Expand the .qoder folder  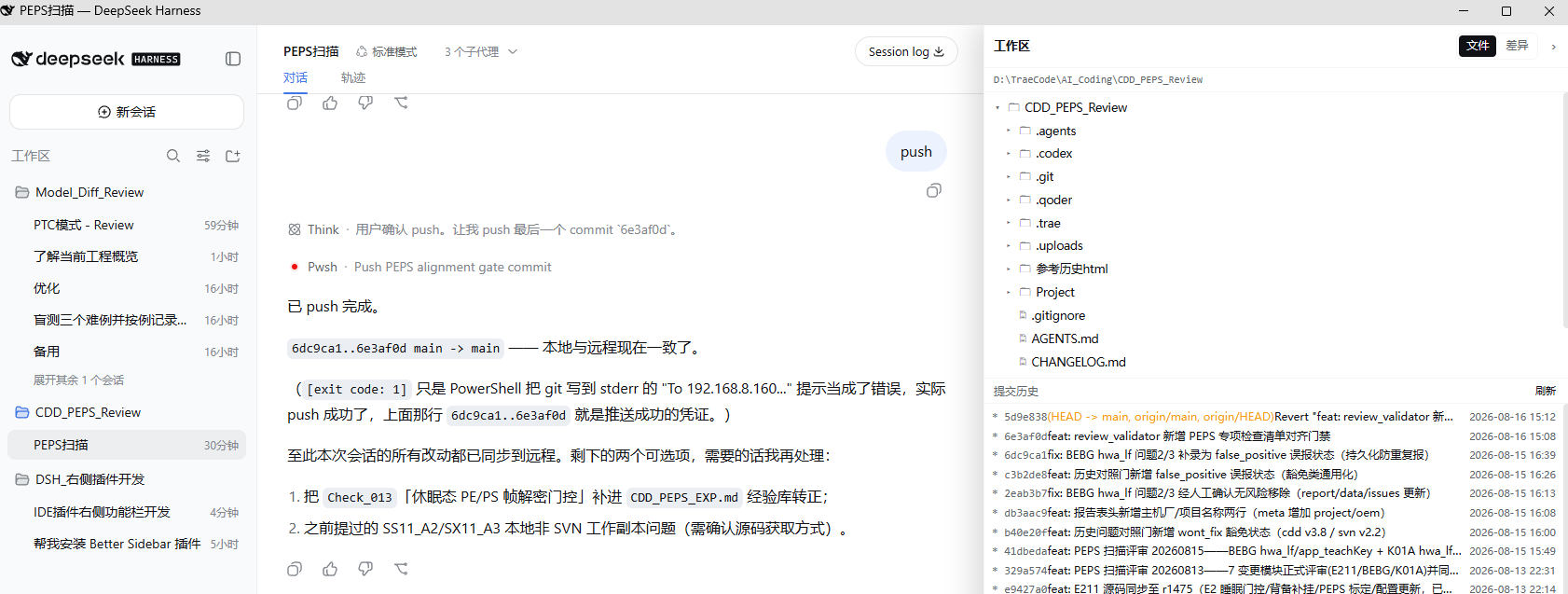[x=1009, y=200]
